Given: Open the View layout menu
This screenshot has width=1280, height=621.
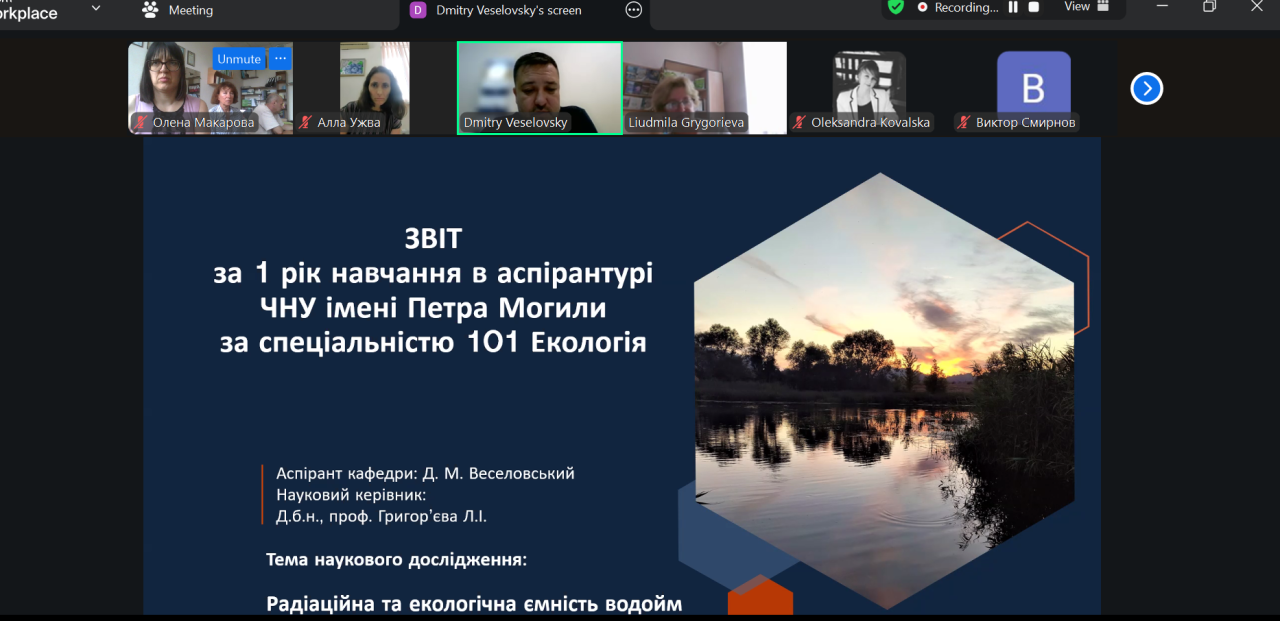Looking at the screenshot, I should pyautogui.click(x=1087, y=7).
